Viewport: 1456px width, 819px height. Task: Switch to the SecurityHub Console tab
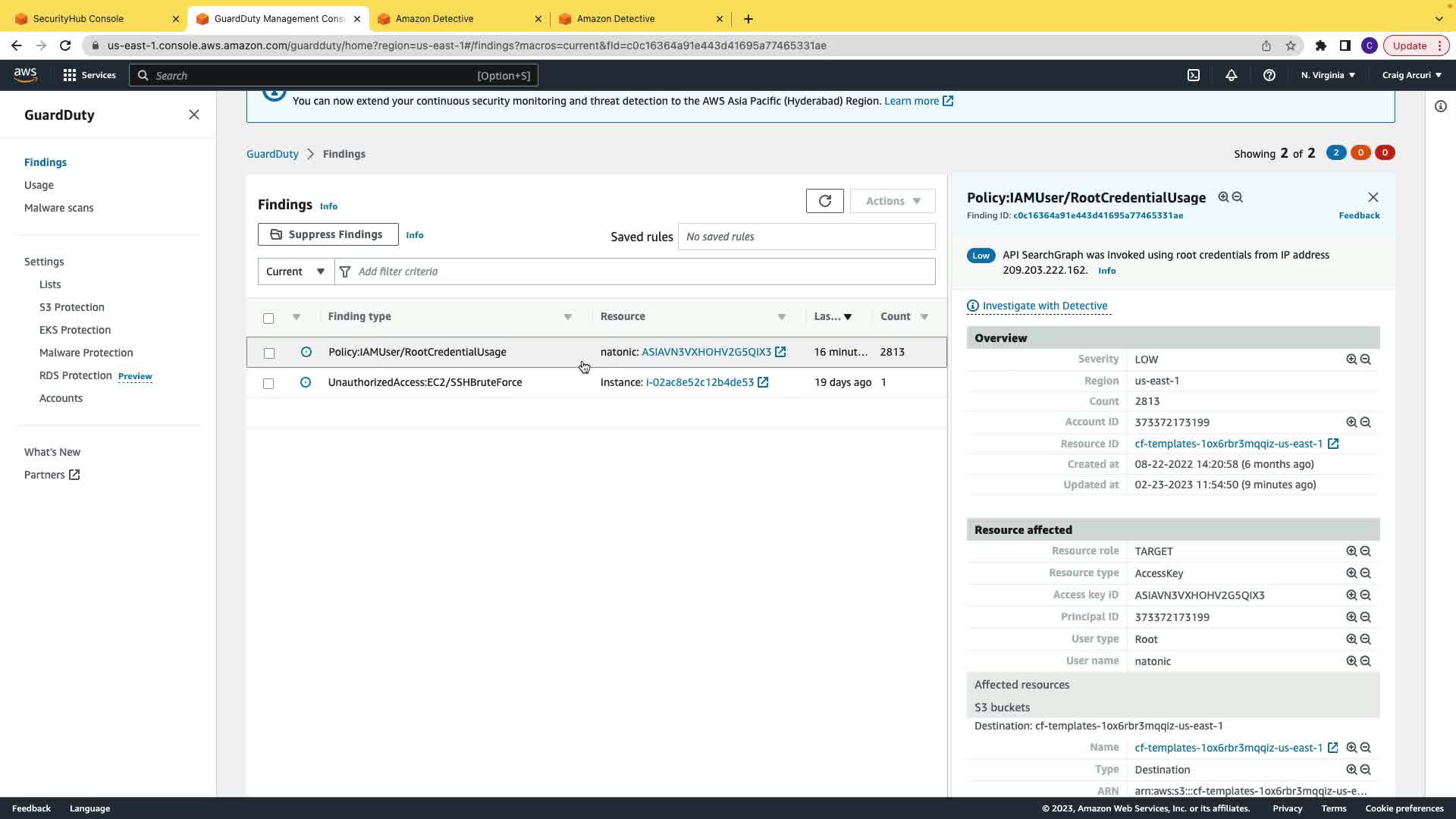[x=79, y=18]
